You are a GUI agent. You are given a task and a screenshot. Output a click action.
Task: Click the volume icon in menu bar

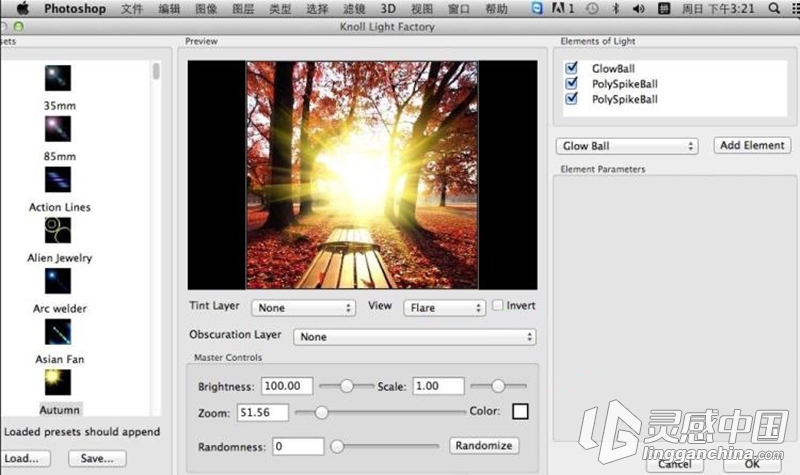(x=638, y=8)
